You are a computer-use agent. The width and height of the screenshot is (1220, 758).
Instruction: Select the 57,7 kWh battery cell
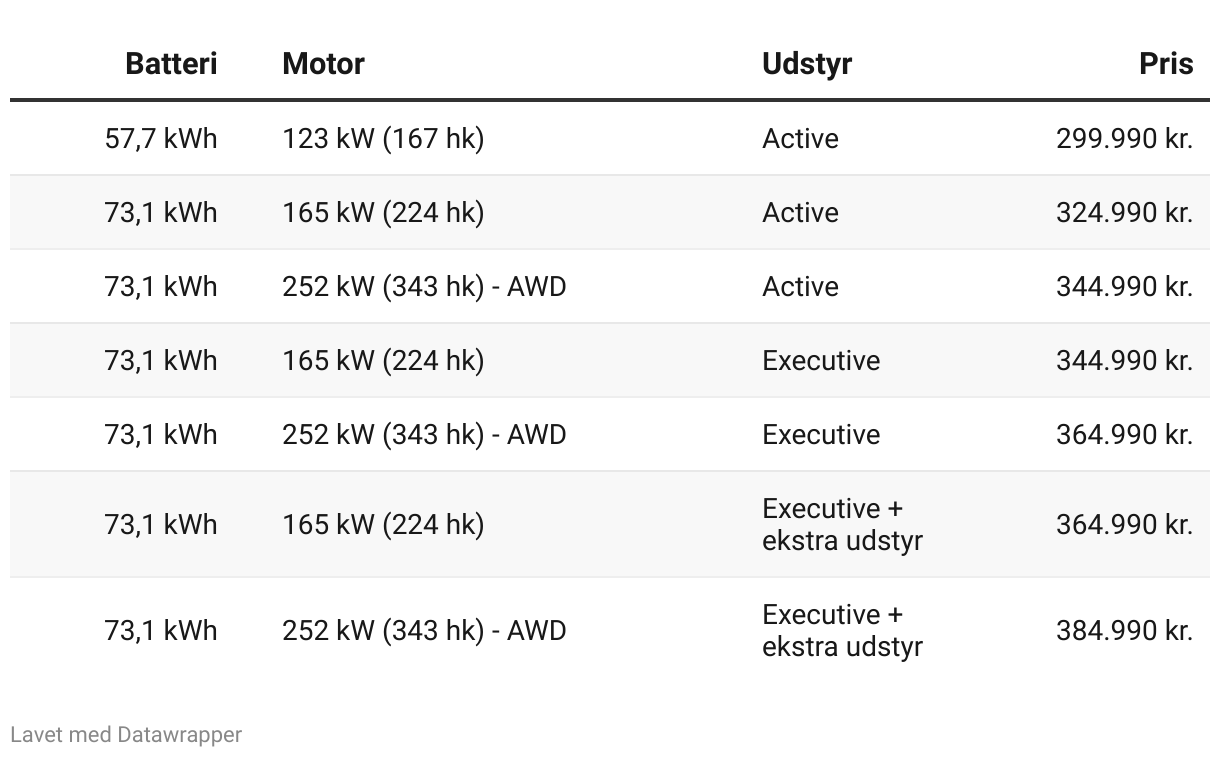pos(160,138)
